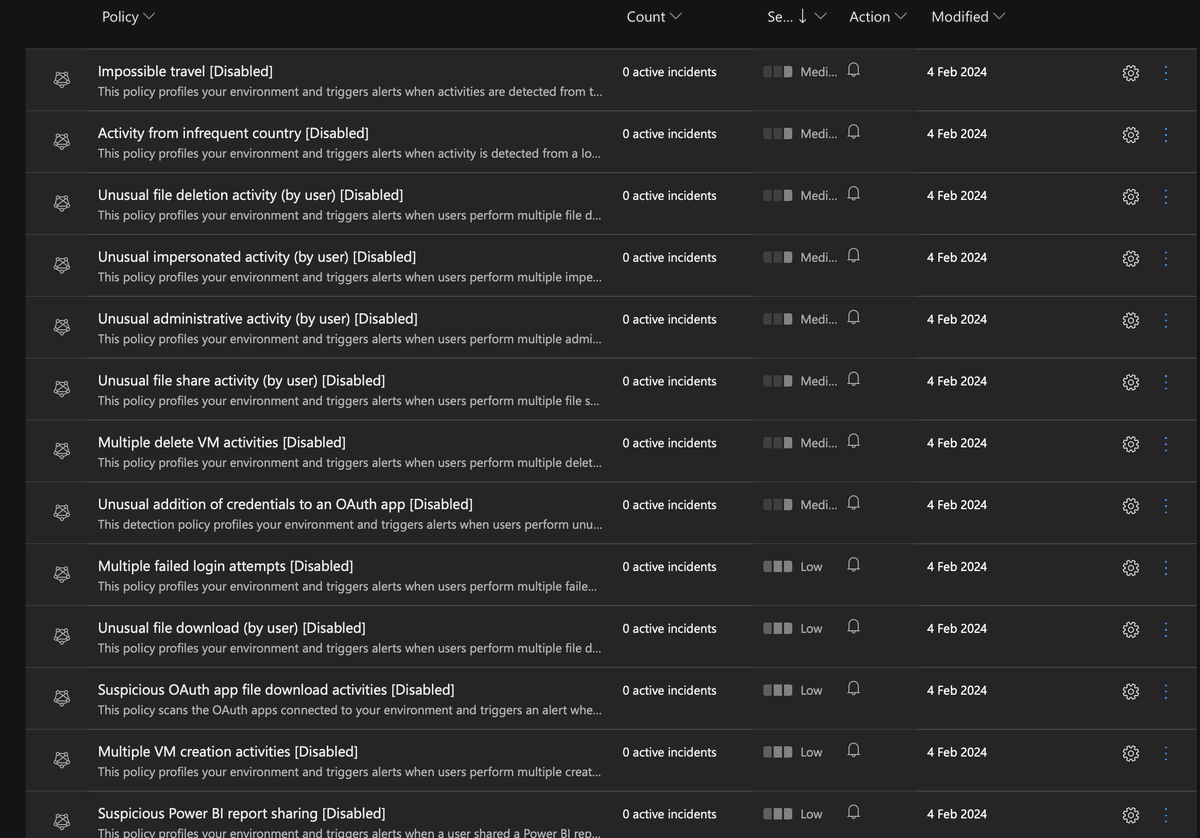Image resolution: width=1200 pixels, height=838 pixels.
Task: Click alert bell for Activity from infrequent country
Action: tap(853, 132)
